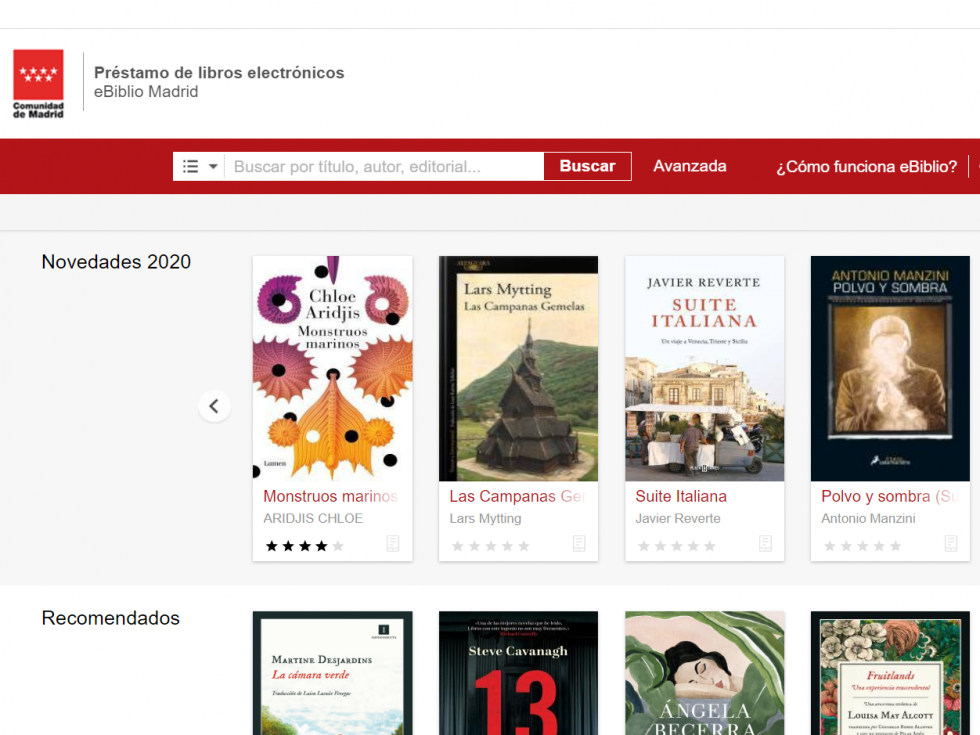Click ebook format icon on Suite Italiana
The image size is (980, 735).
point(765,544)
